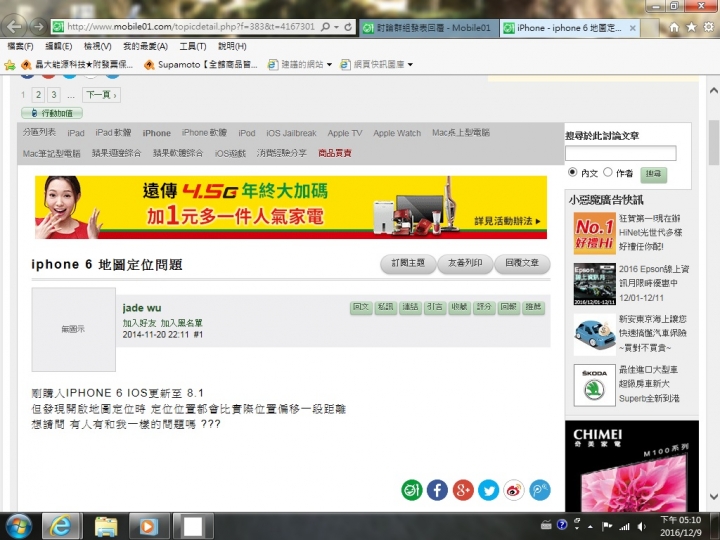Open Internet Explorer taskbar icon

coord(62,526)
